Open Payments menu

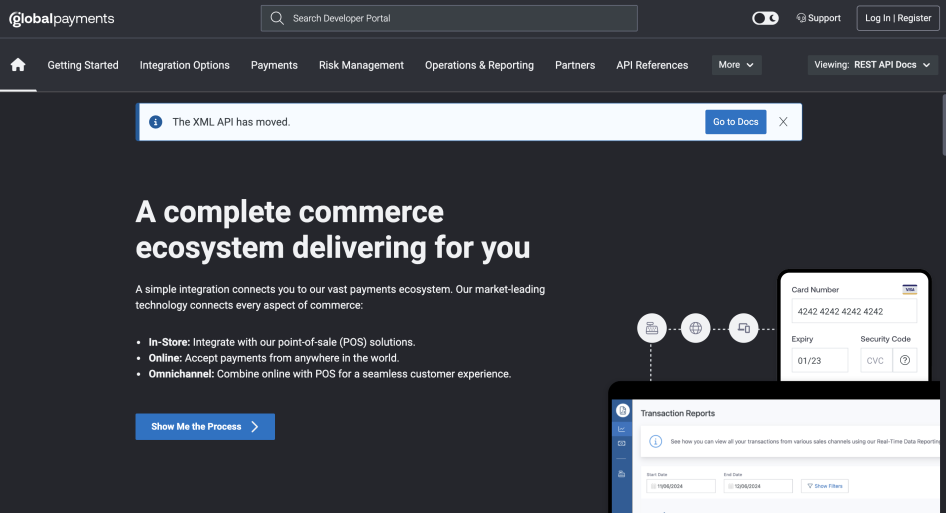274,65
